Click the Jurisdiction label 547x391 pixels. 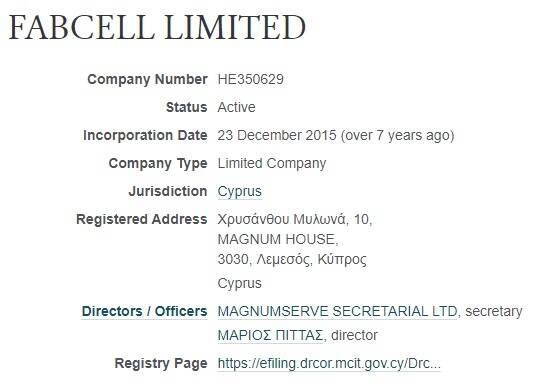168,191
